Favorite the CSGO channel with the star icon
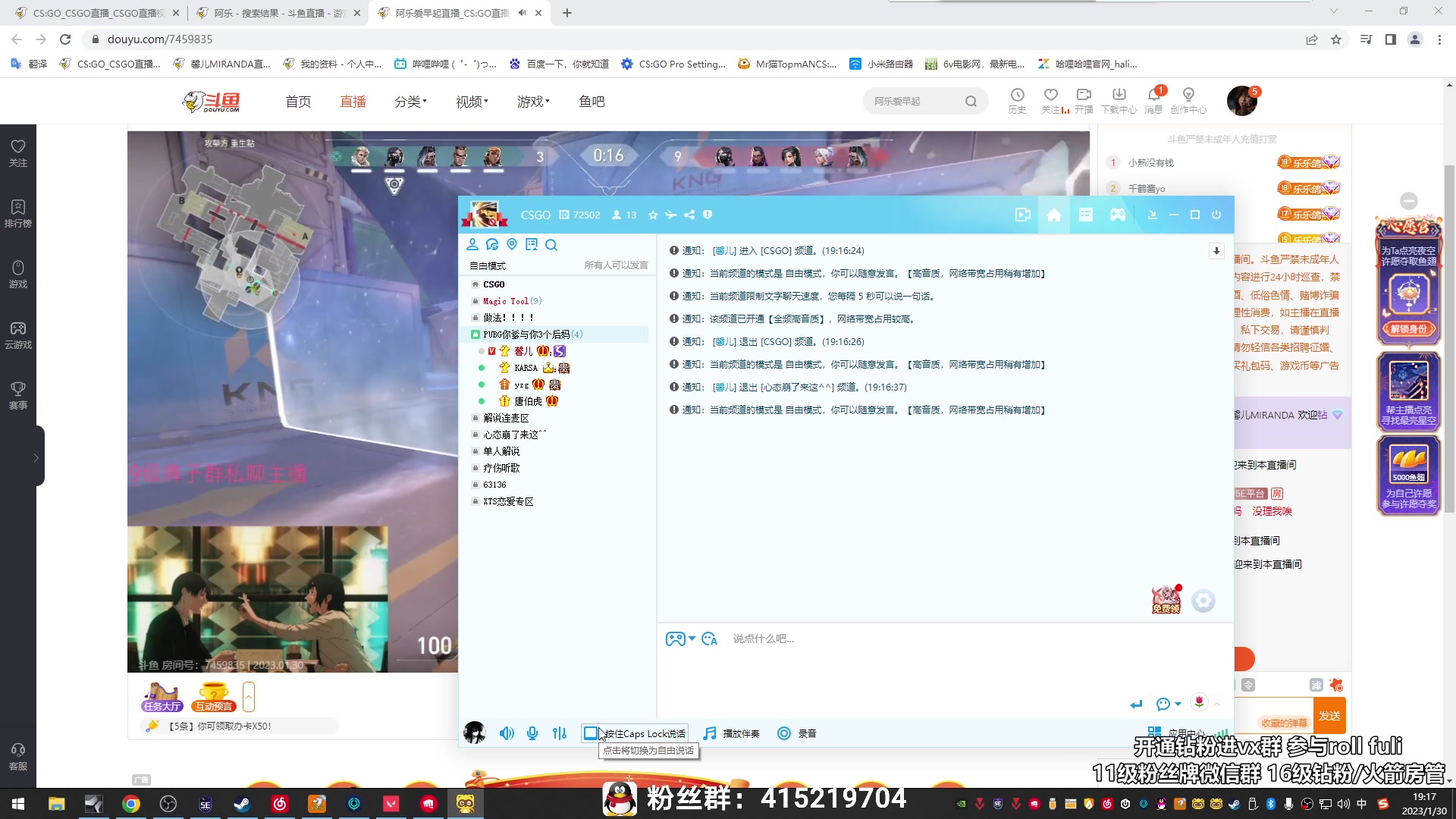The image size is (1456, 819). tap(653, 215)
